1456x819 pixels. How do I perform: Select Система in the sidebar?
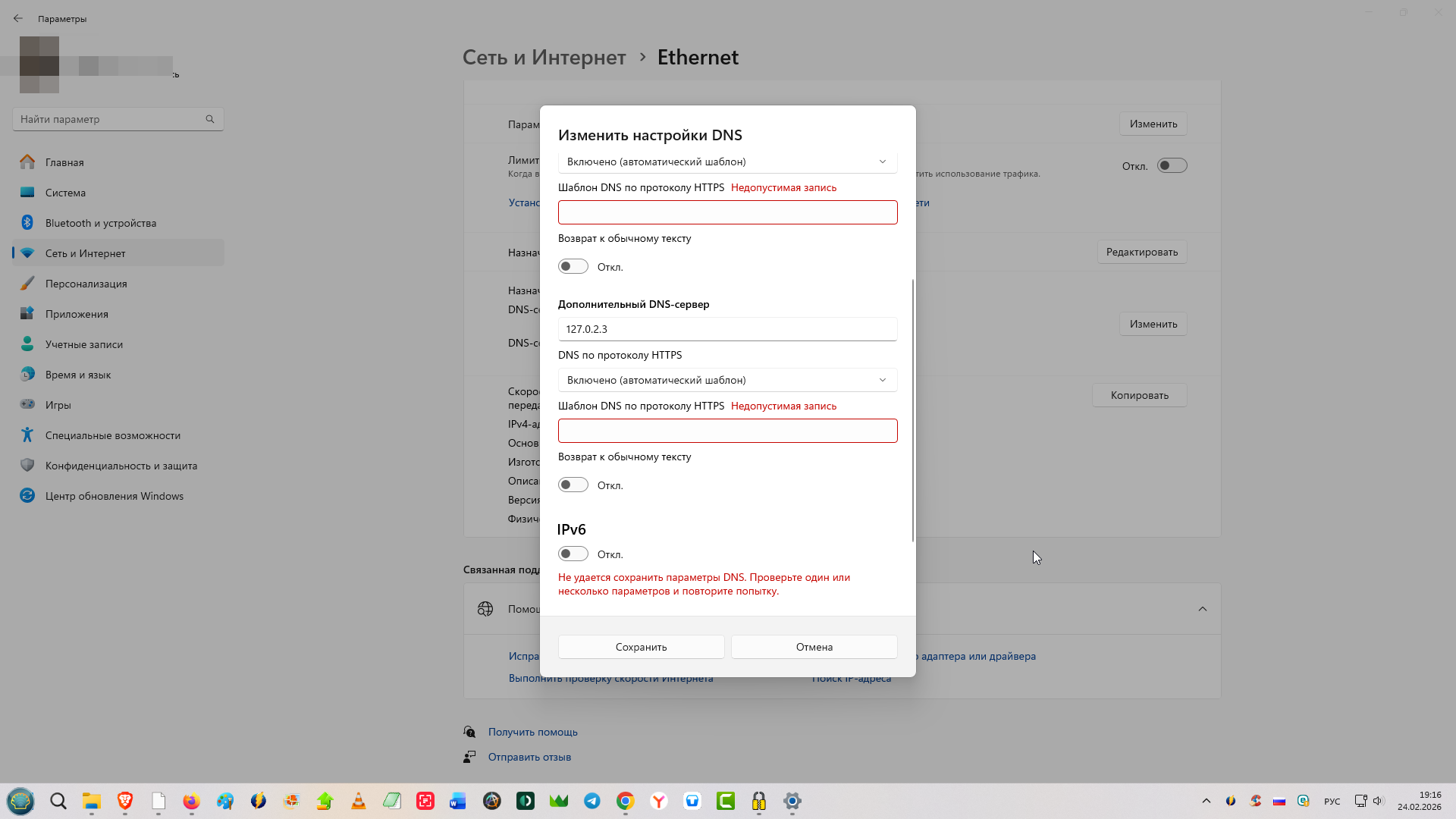65,193
